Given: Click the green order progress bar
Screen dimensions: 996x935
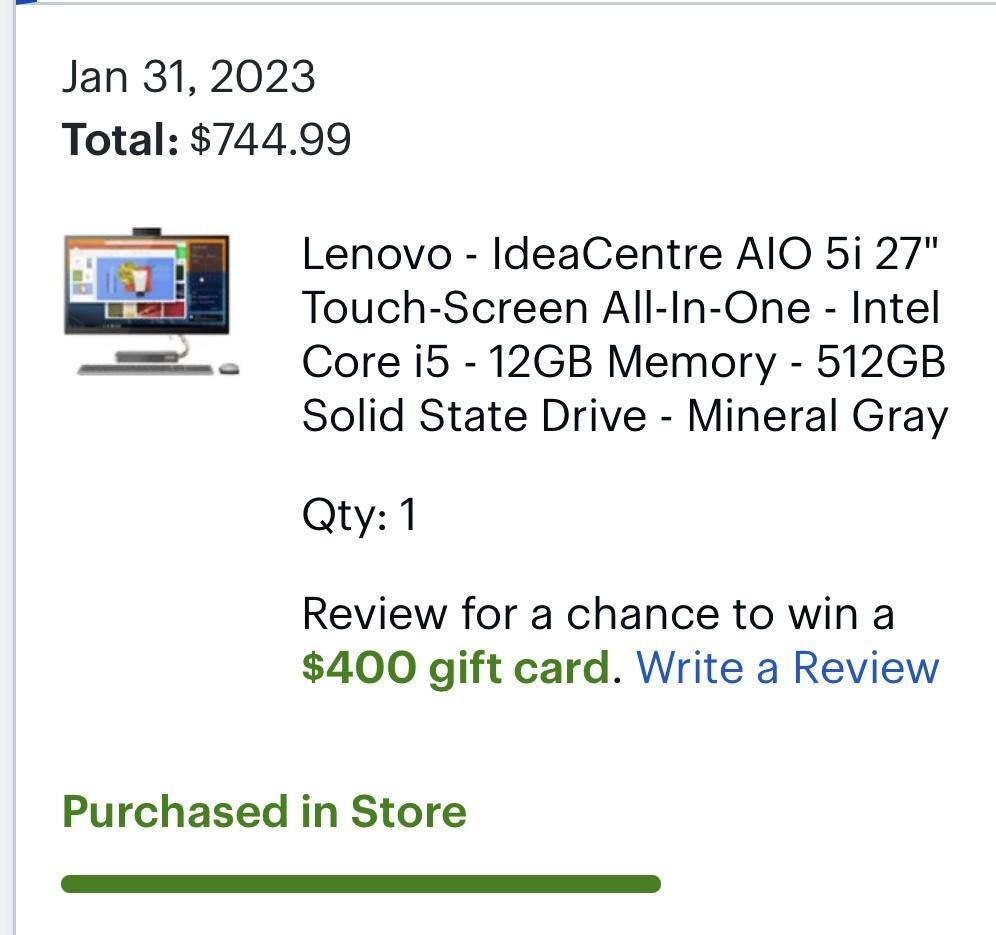Looking at the screenshot, I should pos(360,882).
